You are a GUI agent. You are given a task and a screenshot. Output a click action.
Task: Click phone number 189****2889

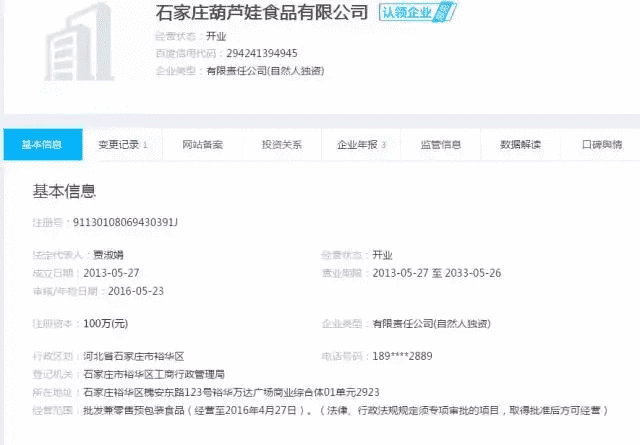402,356
